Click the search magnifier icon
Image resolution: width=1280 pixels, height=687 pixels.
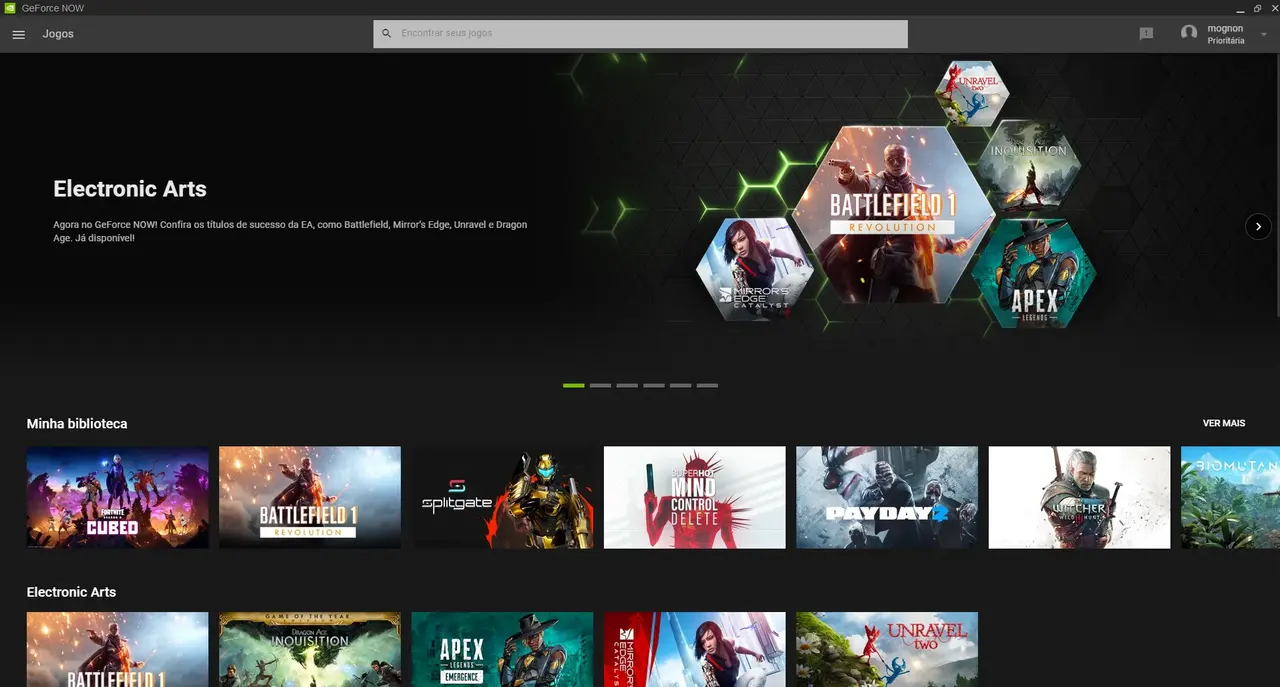387,34
